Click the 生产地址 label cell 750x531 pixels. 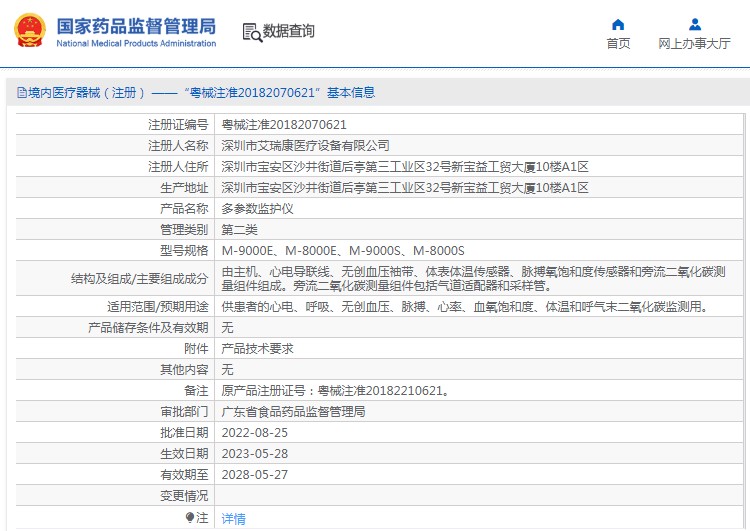pos(115,188)
